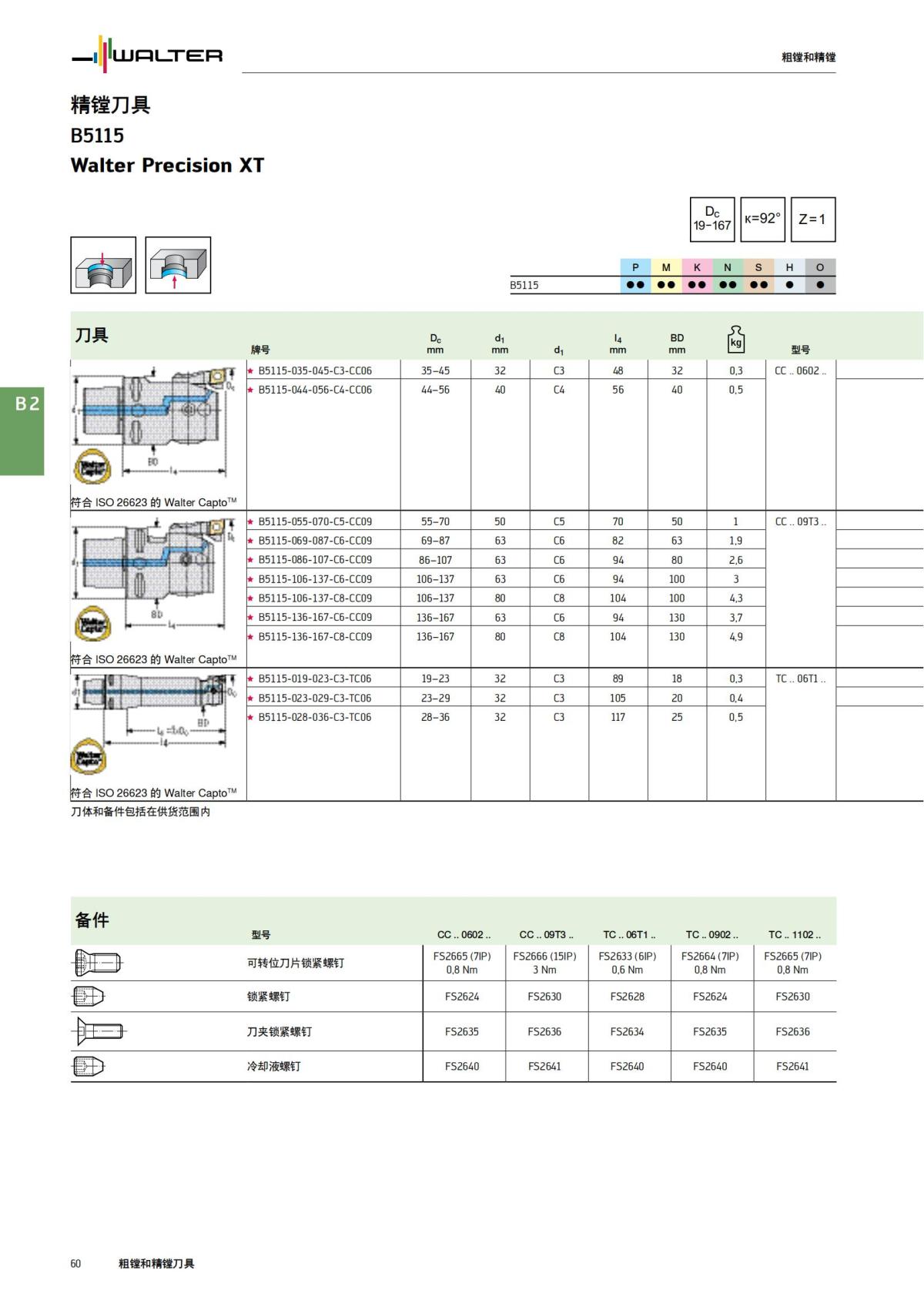Click the Z=1 teeth count box

click(812, 220)
